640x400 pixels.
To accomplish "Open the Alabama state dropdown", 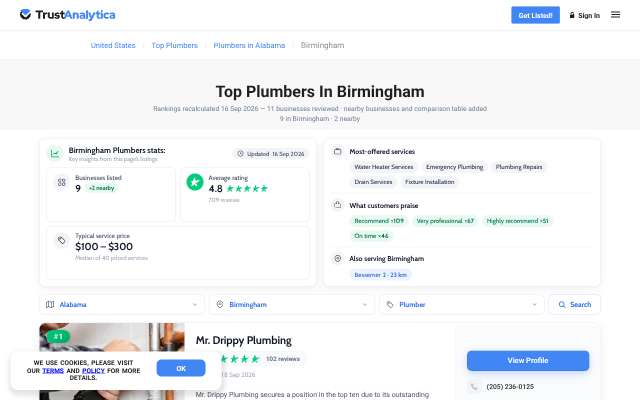I will pos(122,304).
